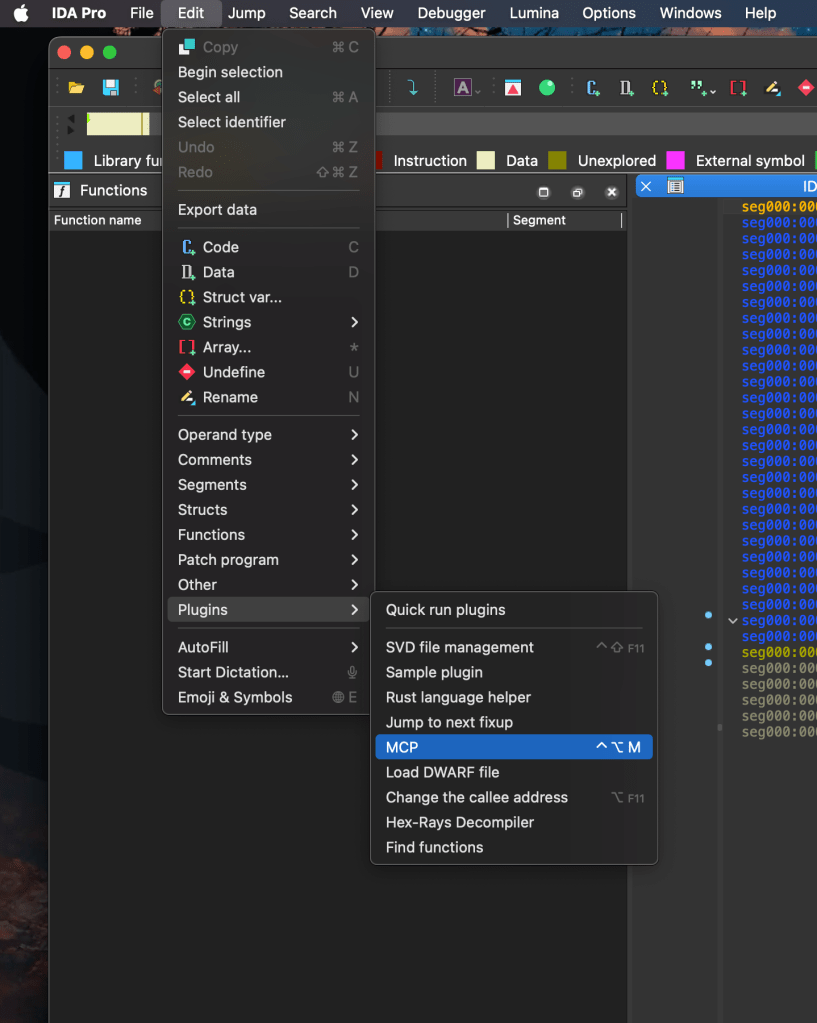Click the Convert to code toolbar icon

pos(593,88)
